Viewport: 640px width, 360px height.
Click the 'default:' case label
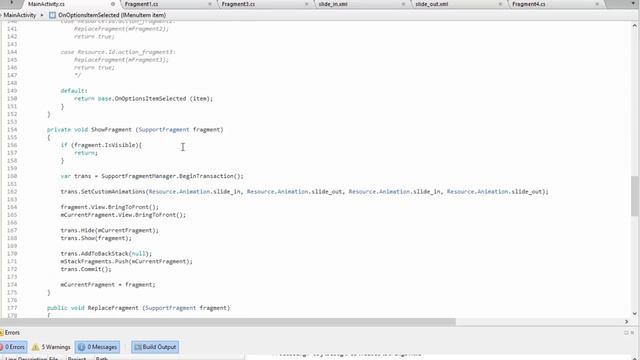74,91
